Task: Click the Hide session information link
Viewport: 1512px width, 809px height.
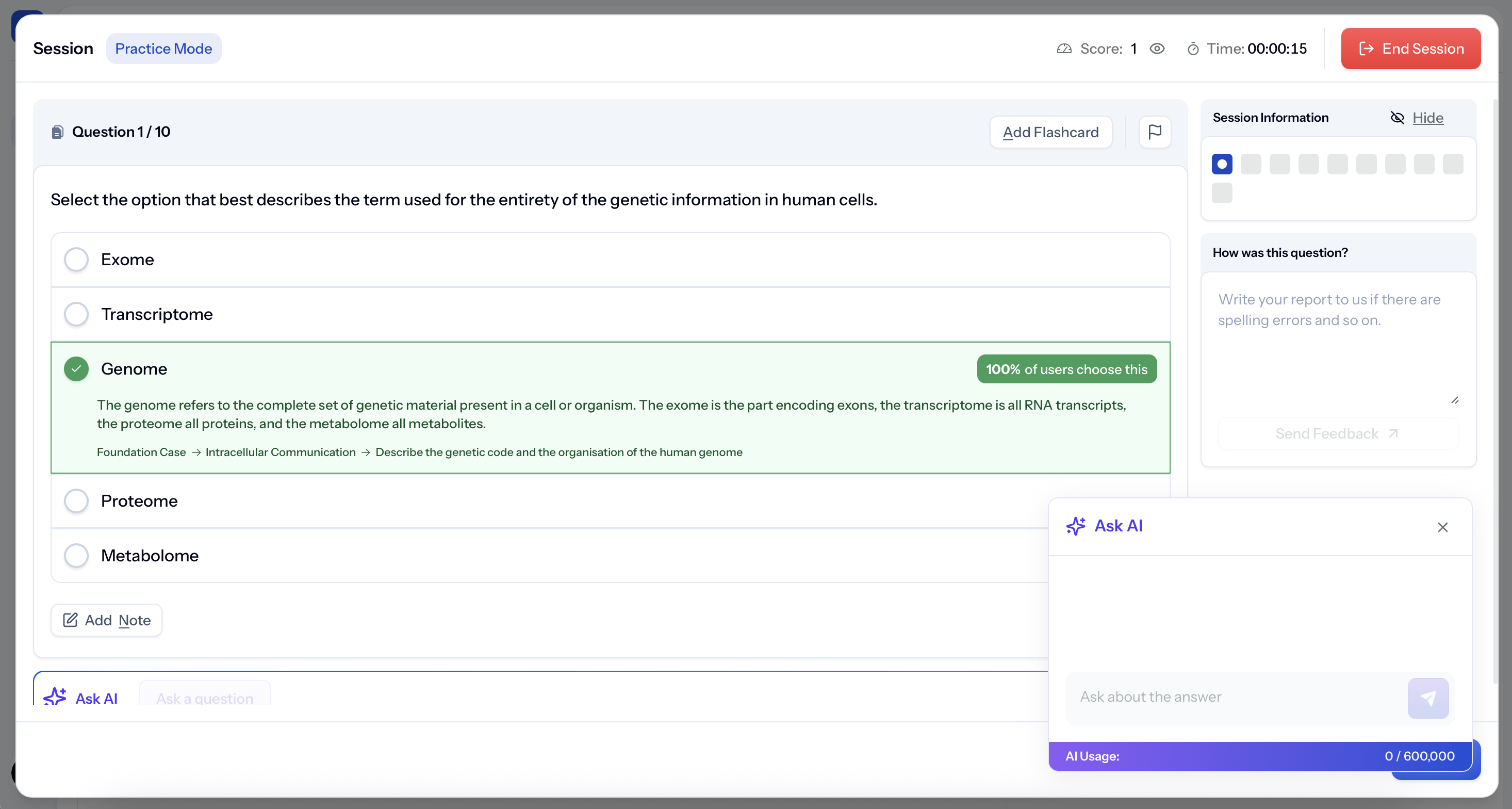Action: [x=1427, y=118]
